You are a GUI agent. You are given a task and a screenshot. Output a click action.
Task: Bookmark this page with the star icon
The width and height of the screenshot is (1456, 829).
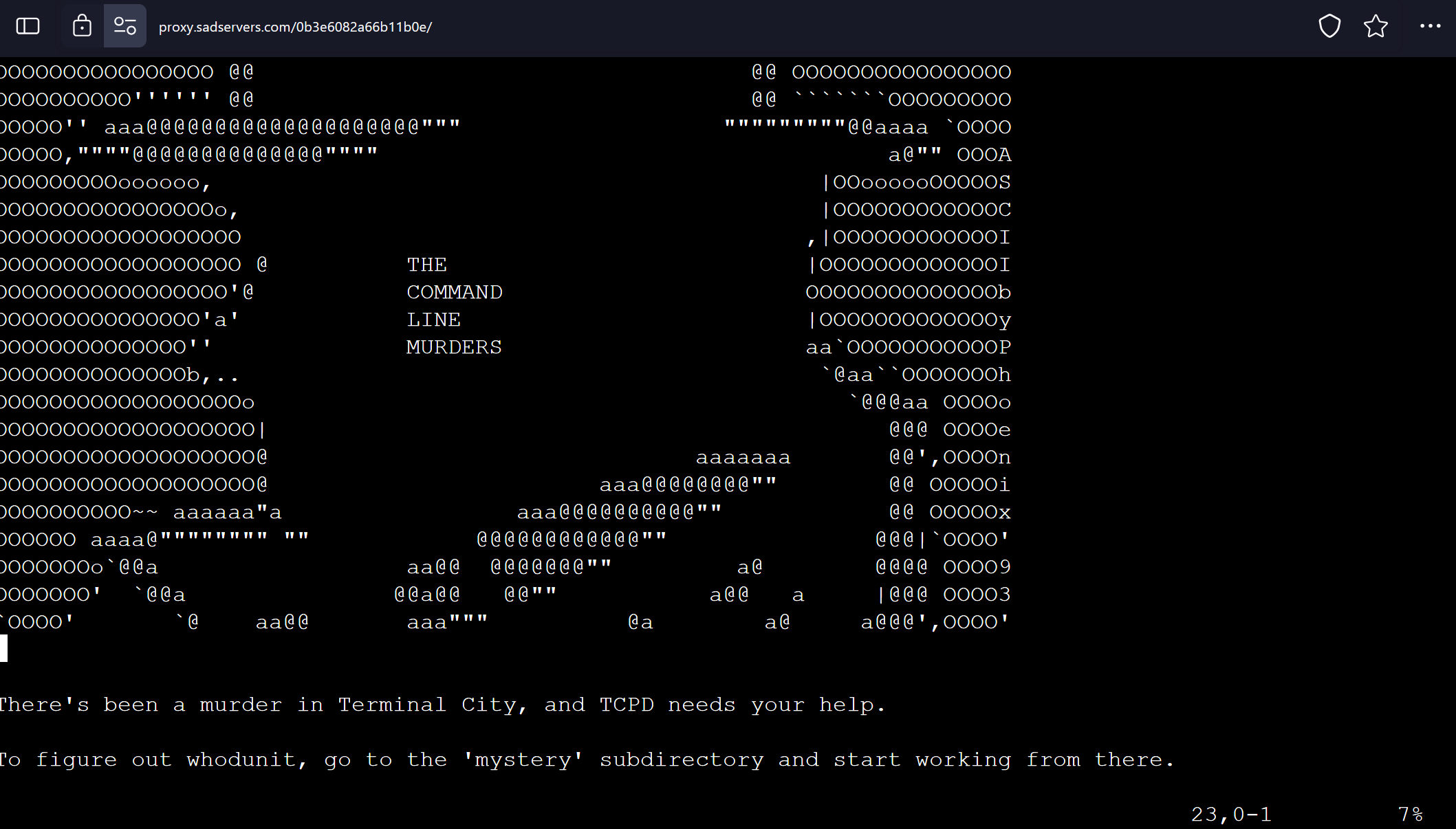coord(1376,25)
